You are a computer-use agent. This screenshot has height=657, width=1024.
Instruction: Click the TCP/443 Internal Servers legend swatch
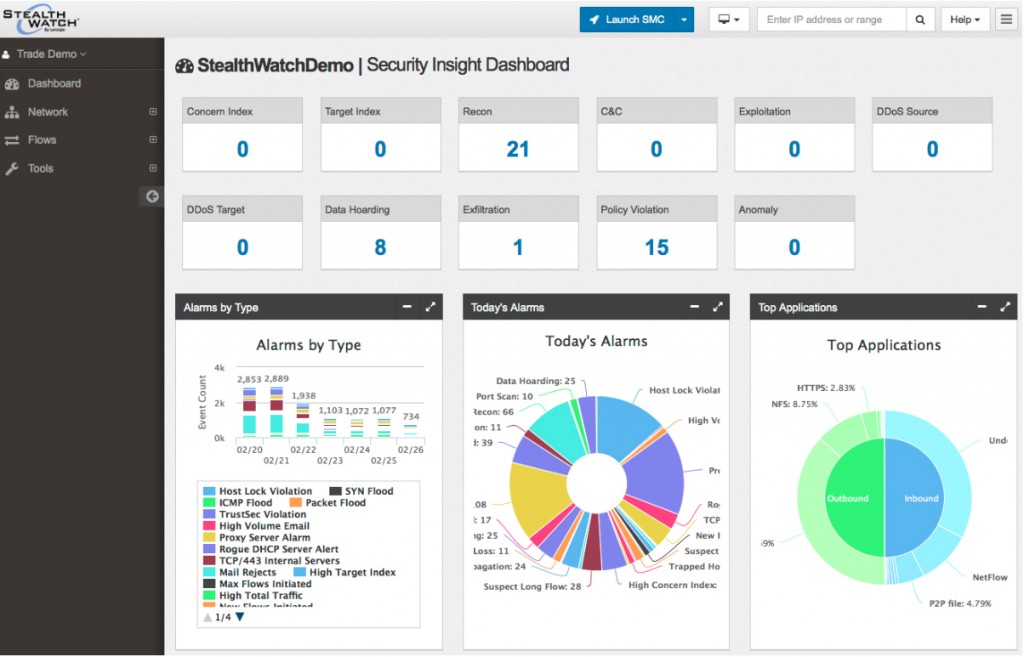[209, 561]
